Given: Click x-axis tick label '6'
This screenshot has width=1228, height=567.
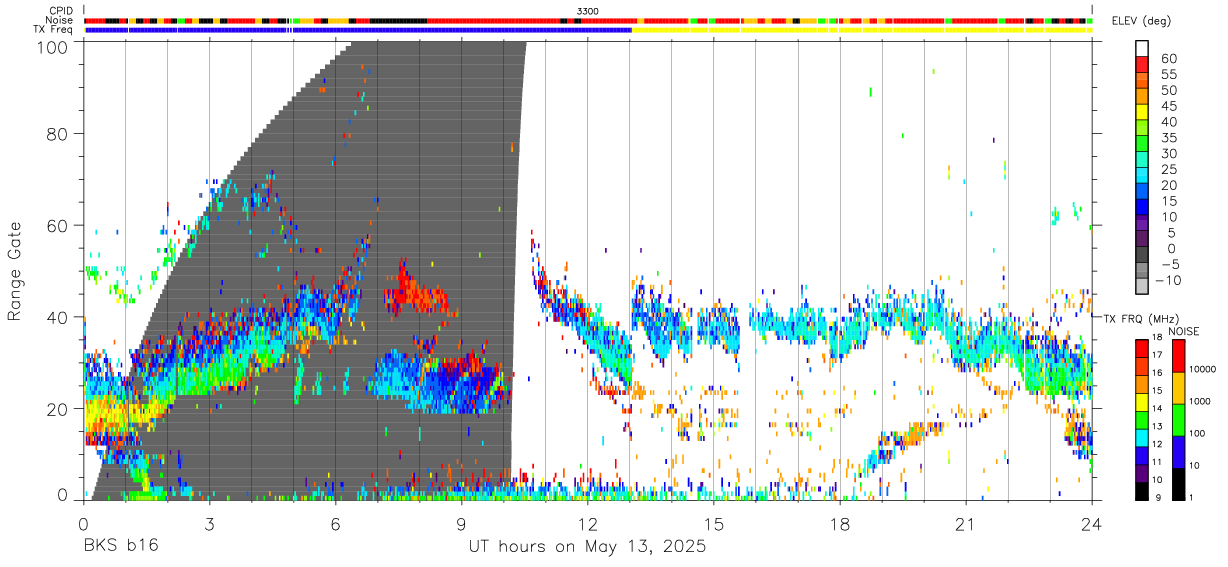Looking at the screenshot, I should click(x=335, y=524).
